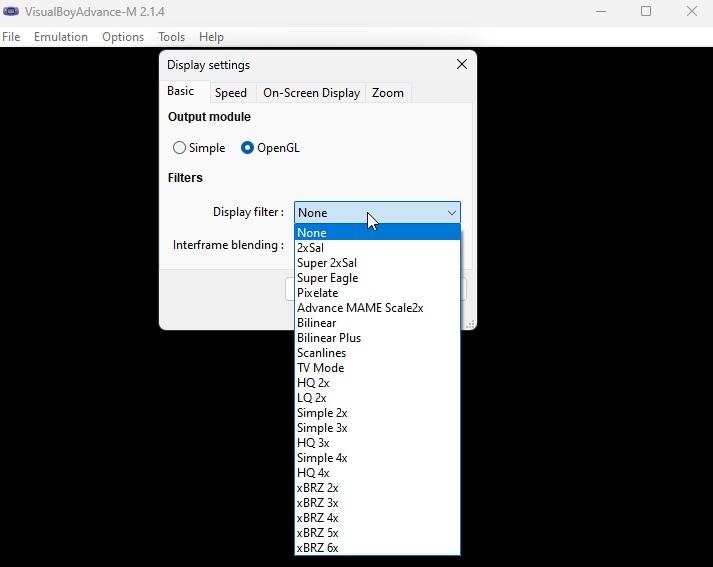The image size is (713, 567).
Task: Switch to the Zoom tab
Action: click(x=388, y=93)
